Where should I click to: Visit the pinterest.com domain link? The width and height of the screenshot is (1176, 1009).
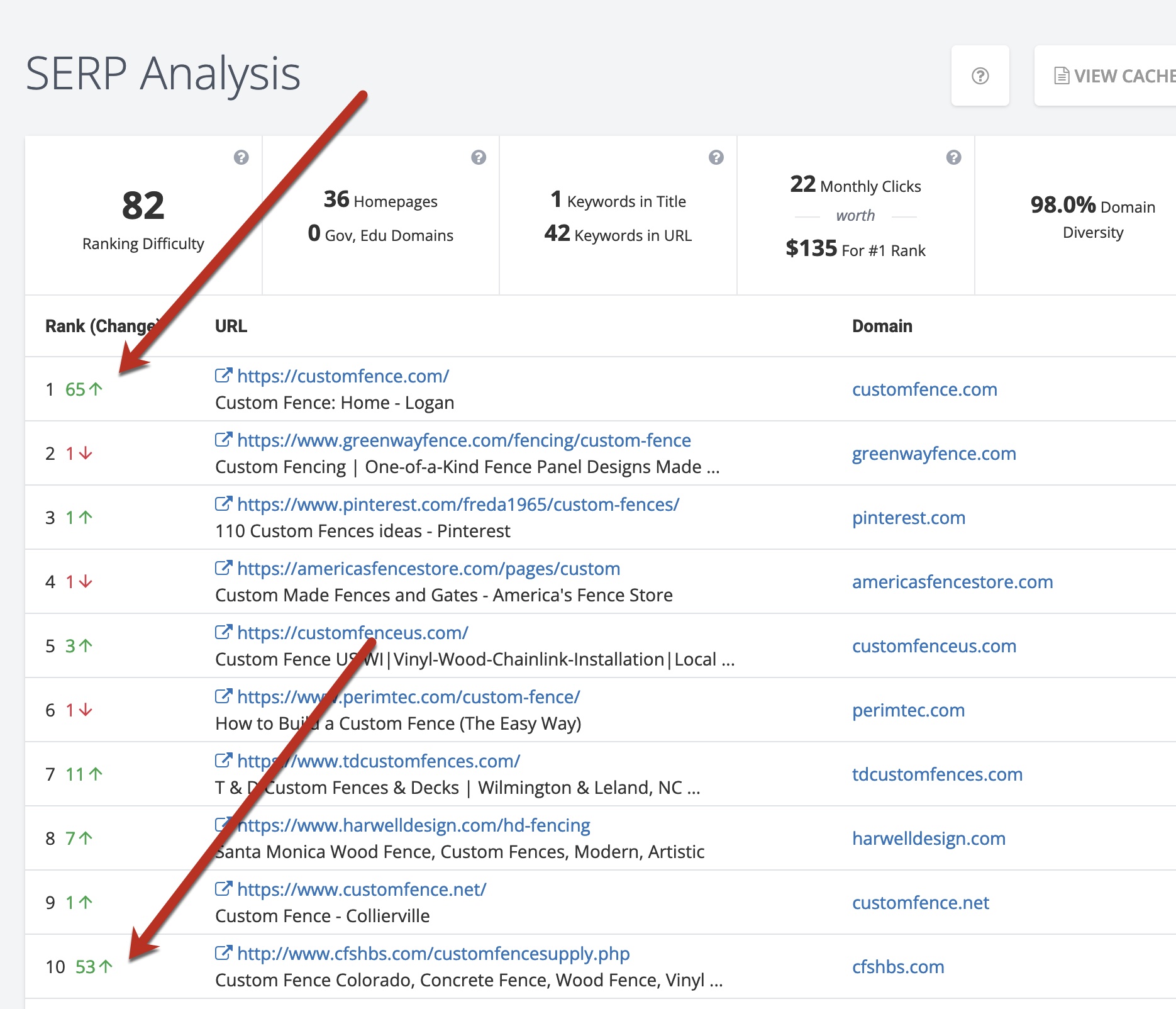point(908,518)
